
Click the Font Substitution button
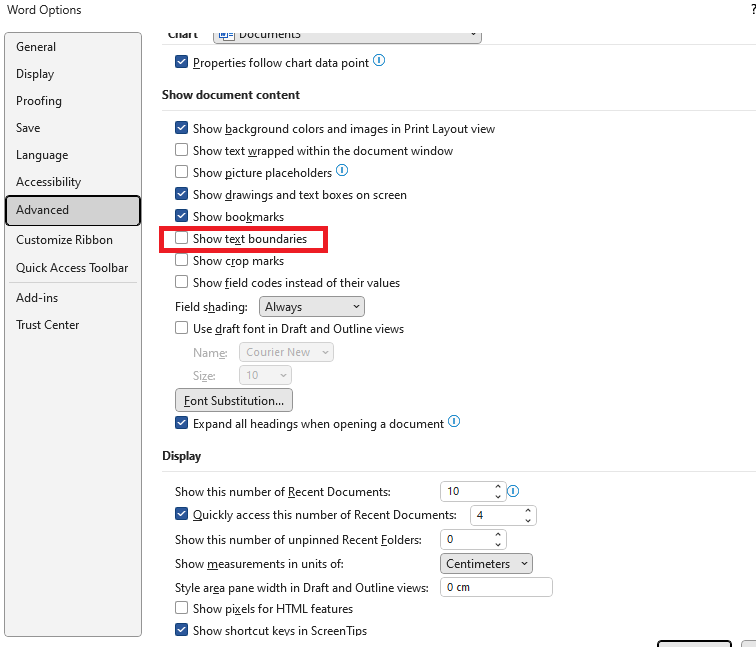click(x=234, y=400)
